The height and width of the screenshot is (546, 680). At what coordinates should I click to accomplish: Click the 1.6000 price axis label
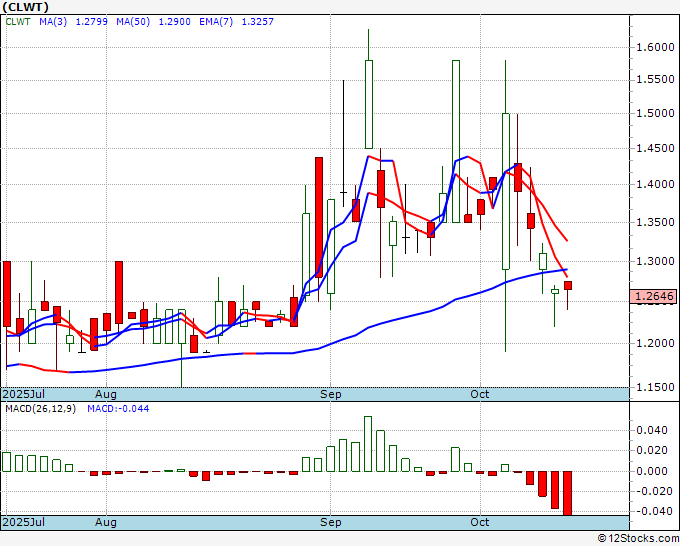pyautogui.click(x=655, y=47)
